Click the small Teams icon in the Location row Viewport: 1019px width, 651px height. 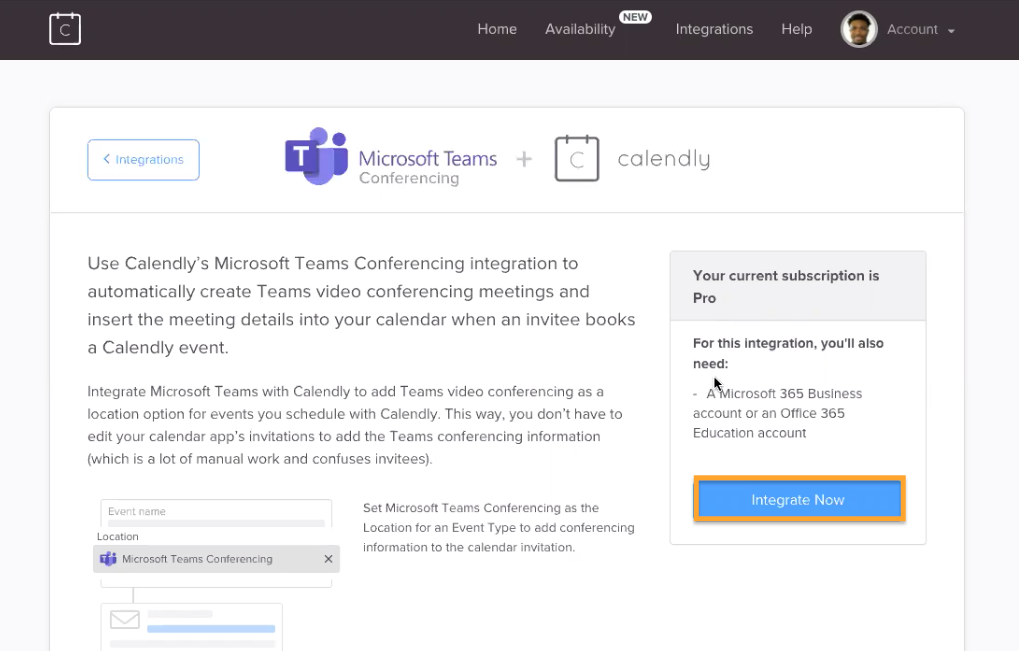point(109,559)
